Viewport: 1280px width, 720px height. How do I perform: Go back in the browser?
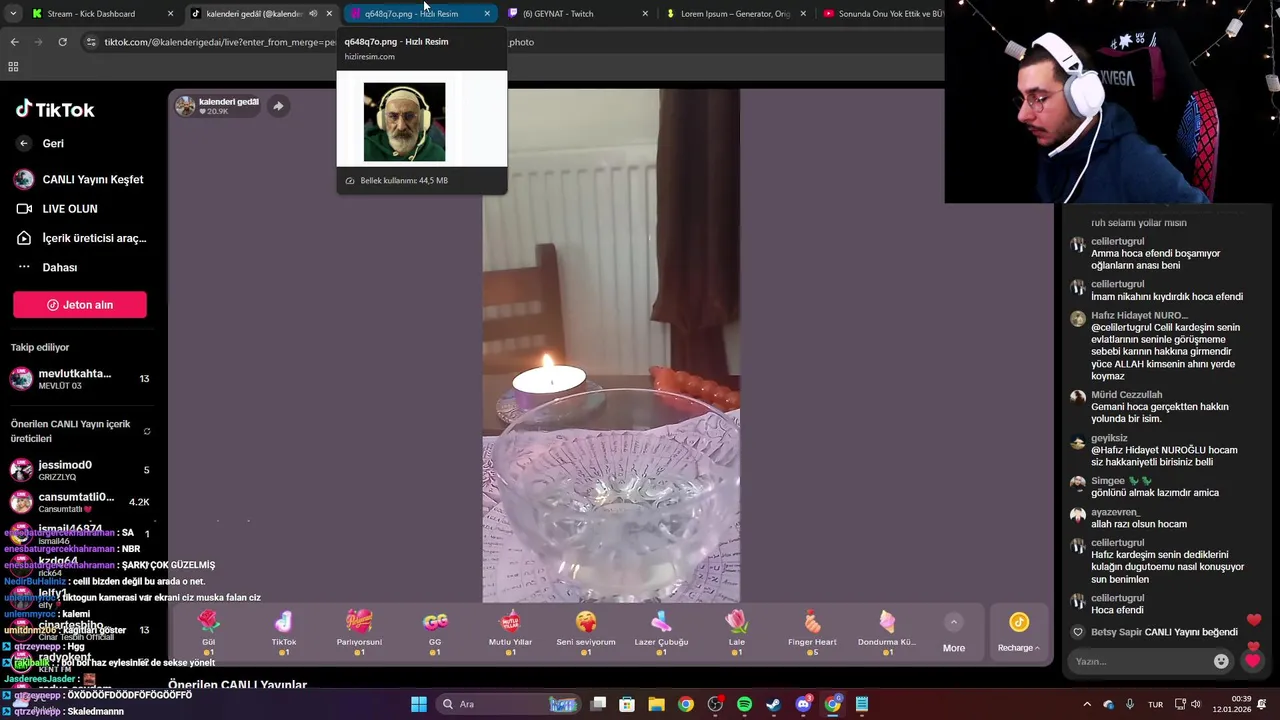14,42
